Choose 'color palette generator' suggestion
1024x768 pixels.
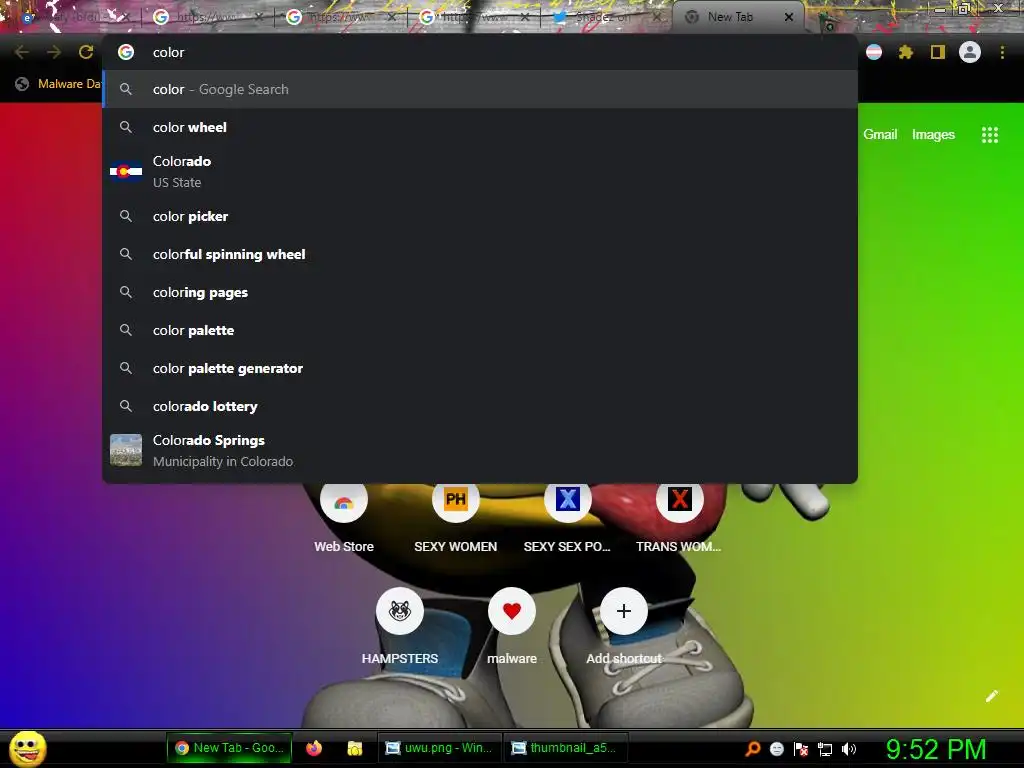(x=480, y=368)
